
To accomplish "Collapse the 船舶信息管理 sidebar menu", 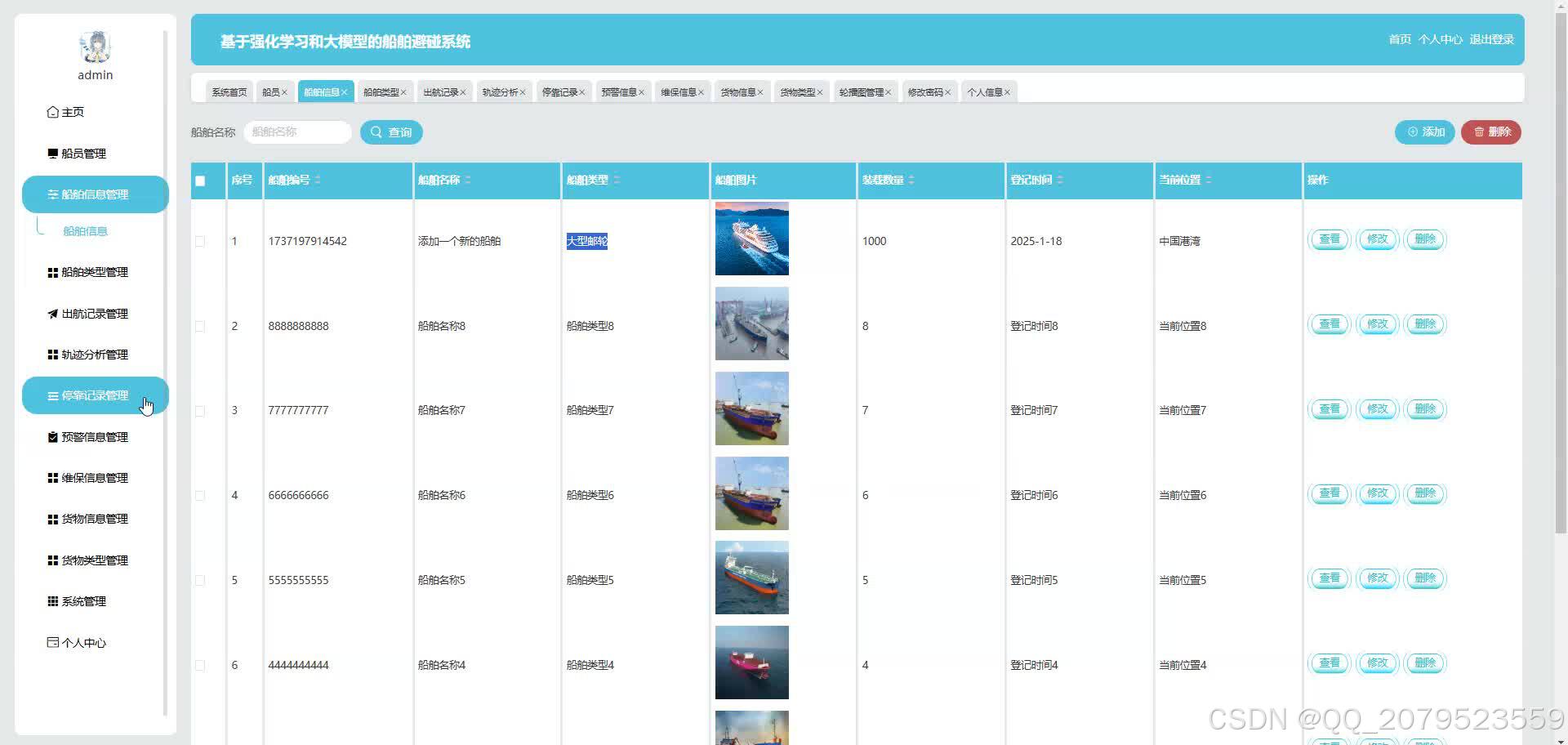I will tap(96, 194).
